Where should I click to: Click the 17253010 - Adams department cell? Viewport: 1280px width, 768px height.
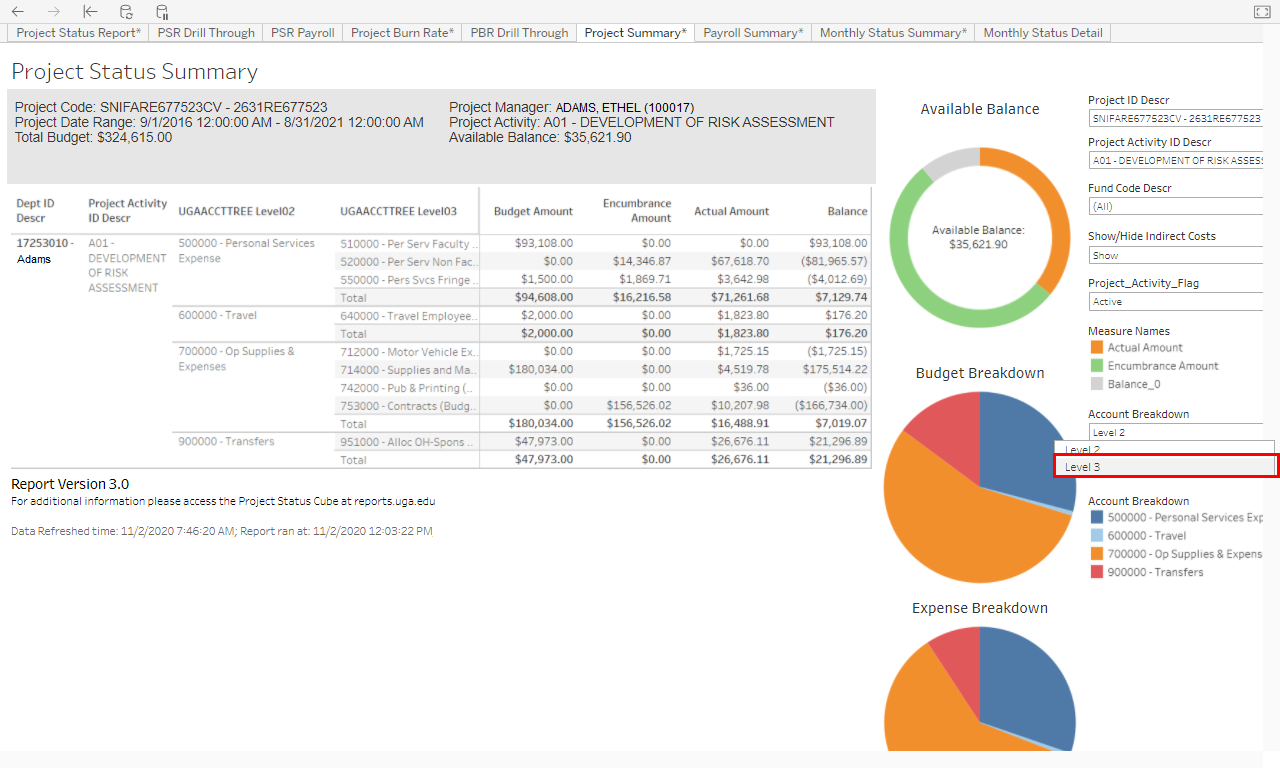click(x=45, y=250)
